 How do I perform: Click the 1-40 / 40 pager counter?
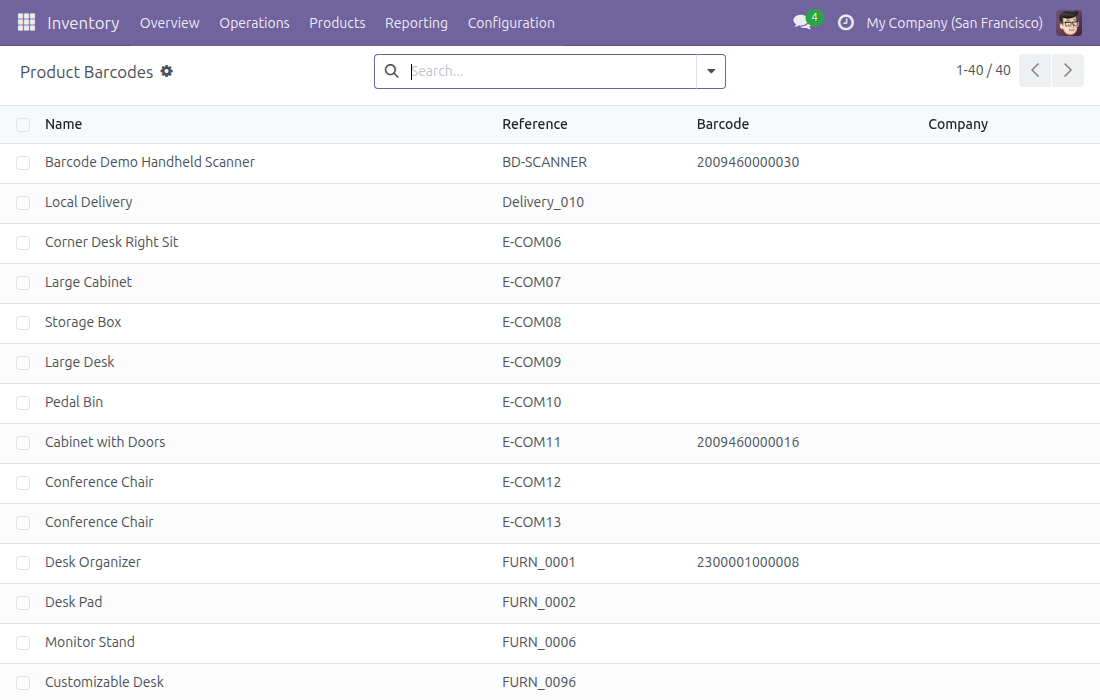[x=983, y=70]
